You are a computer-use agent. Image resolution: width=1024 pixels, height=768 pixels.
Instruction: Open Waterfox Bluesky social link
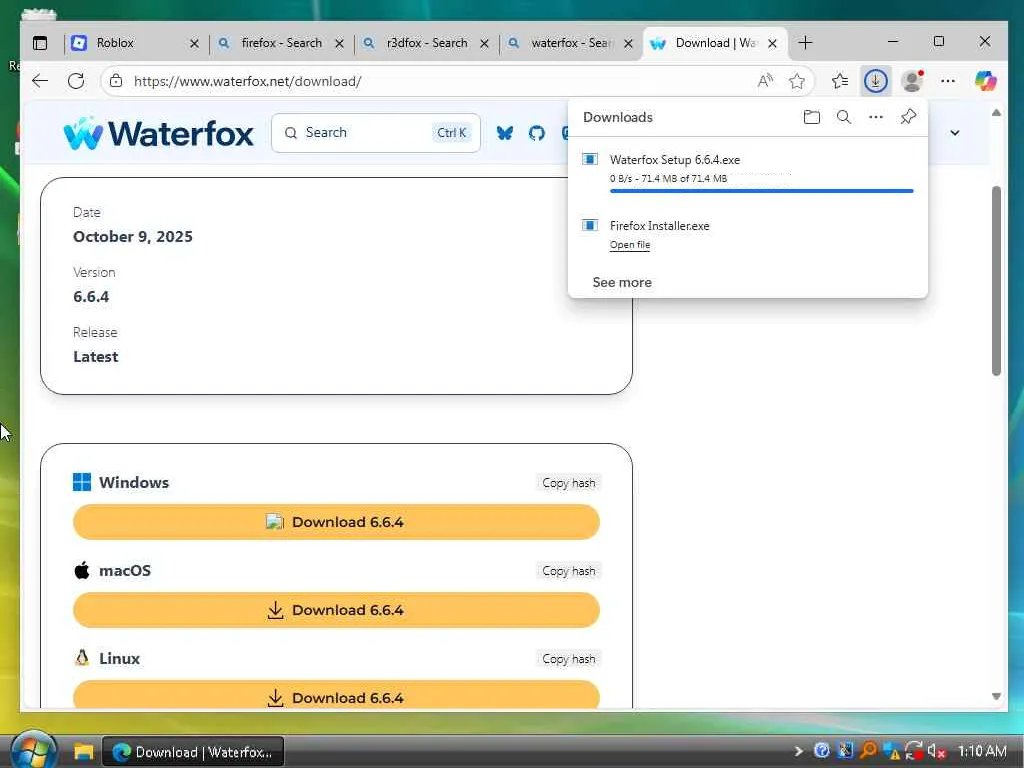pyautogui.click(x=504, y=133)
